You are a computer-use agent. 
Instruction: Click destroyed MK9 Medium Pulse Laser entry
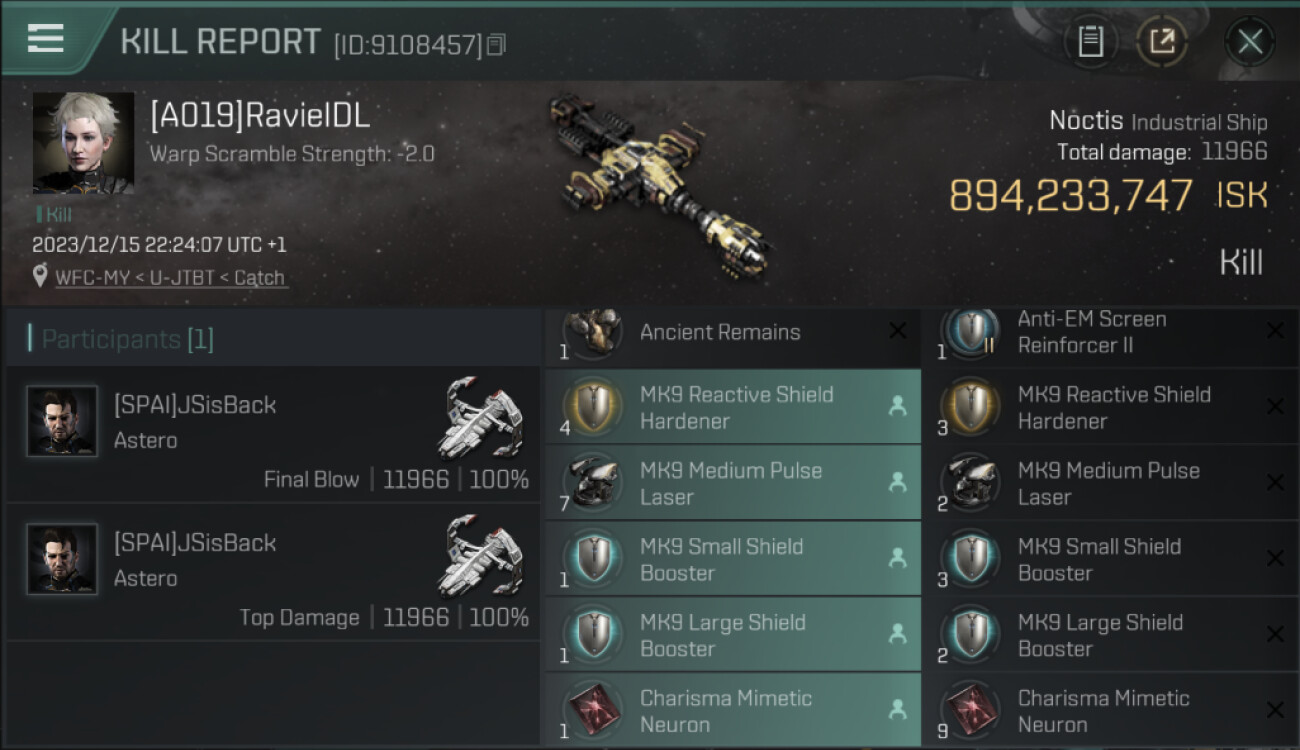[x=1109, y=483]
